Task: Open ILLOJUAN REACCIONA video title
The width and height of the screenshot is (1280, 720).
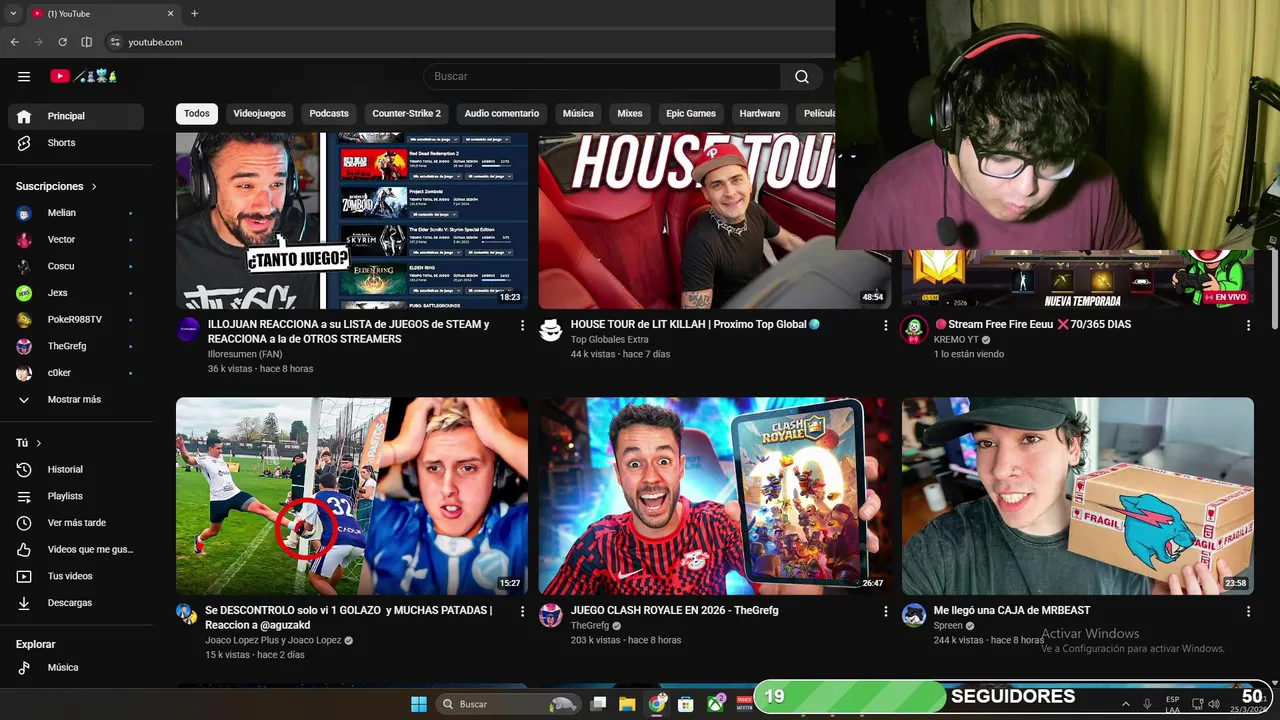Action: [349, 331]
